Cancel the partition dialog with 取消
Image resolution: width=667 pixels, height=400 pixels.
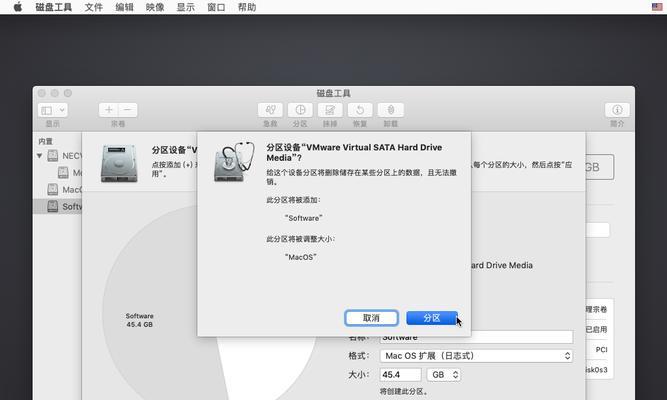[371, 318]
